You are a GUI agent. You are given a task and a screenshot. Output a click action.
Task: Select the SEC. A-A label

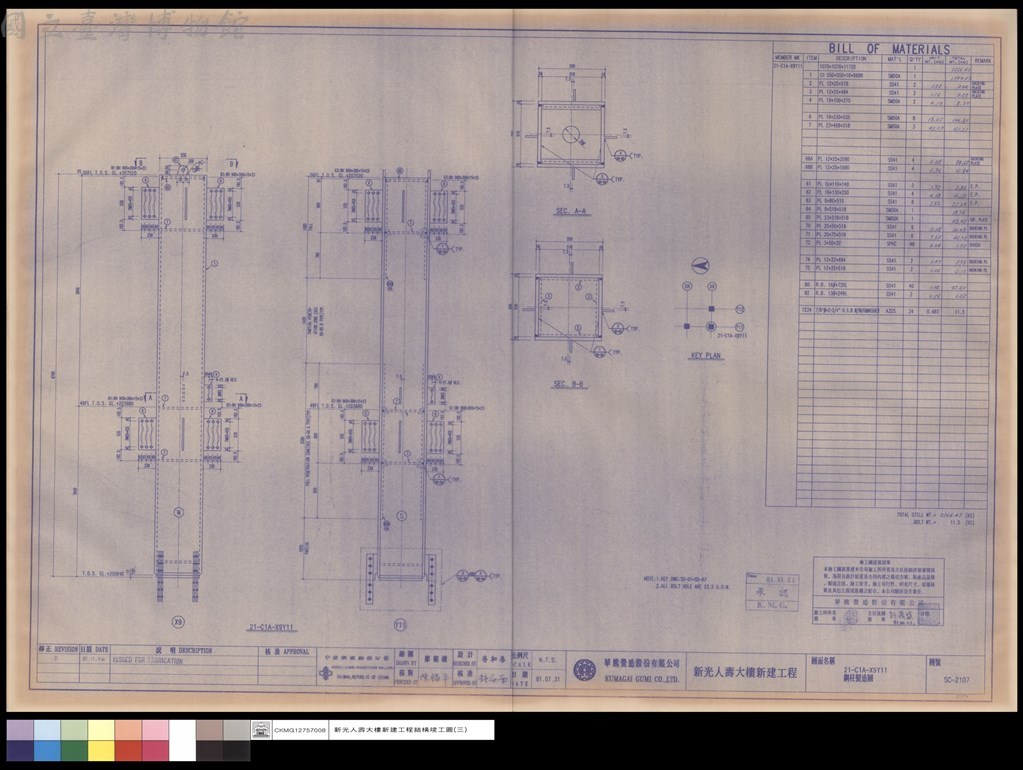click(571, 211)
